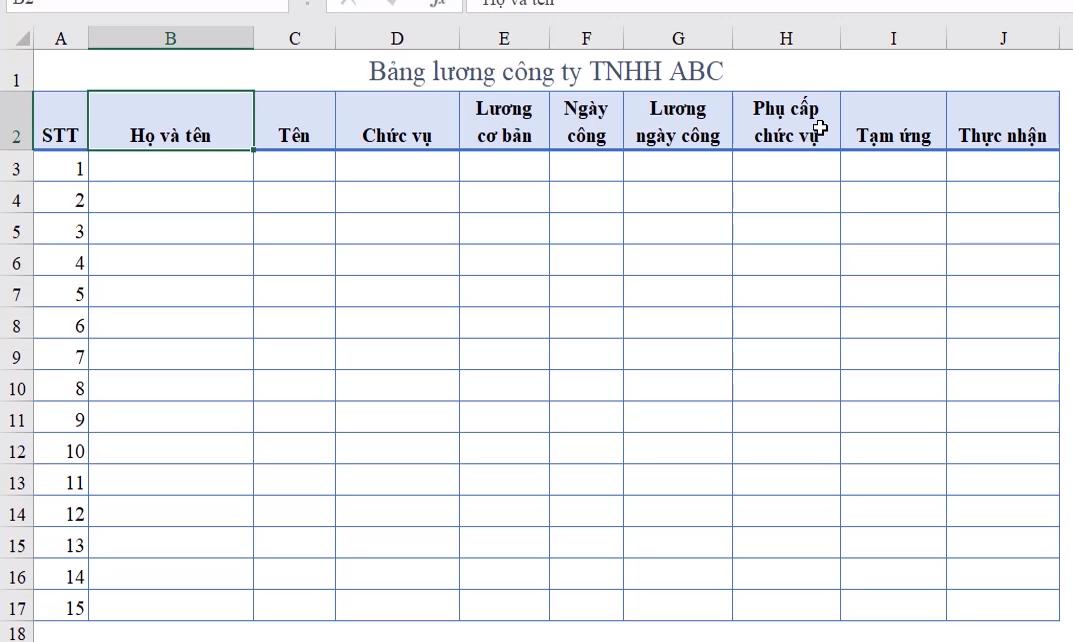The image size is (1073, 642).
Task: Select column J header
Action: click(1003, 38)
